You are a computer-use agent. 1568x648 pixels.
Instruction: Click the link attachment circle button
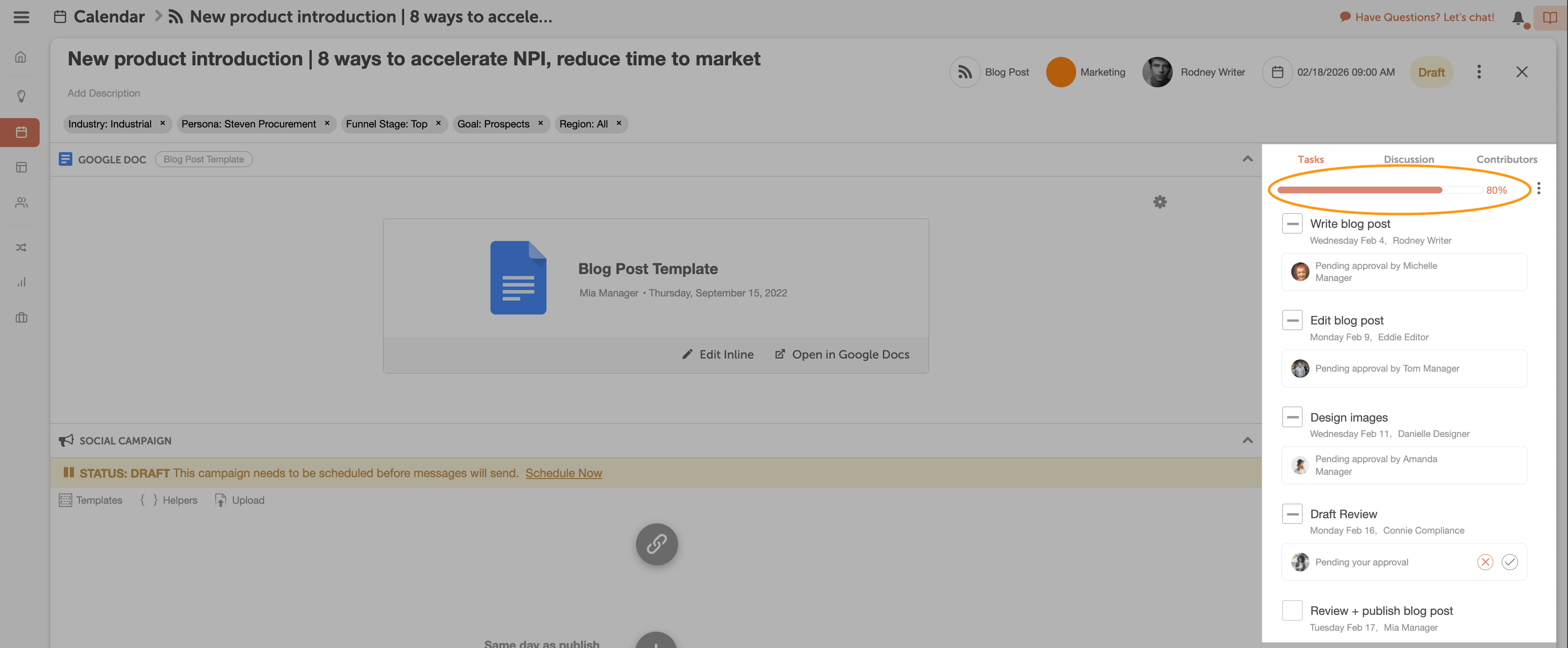coord(656,544)
